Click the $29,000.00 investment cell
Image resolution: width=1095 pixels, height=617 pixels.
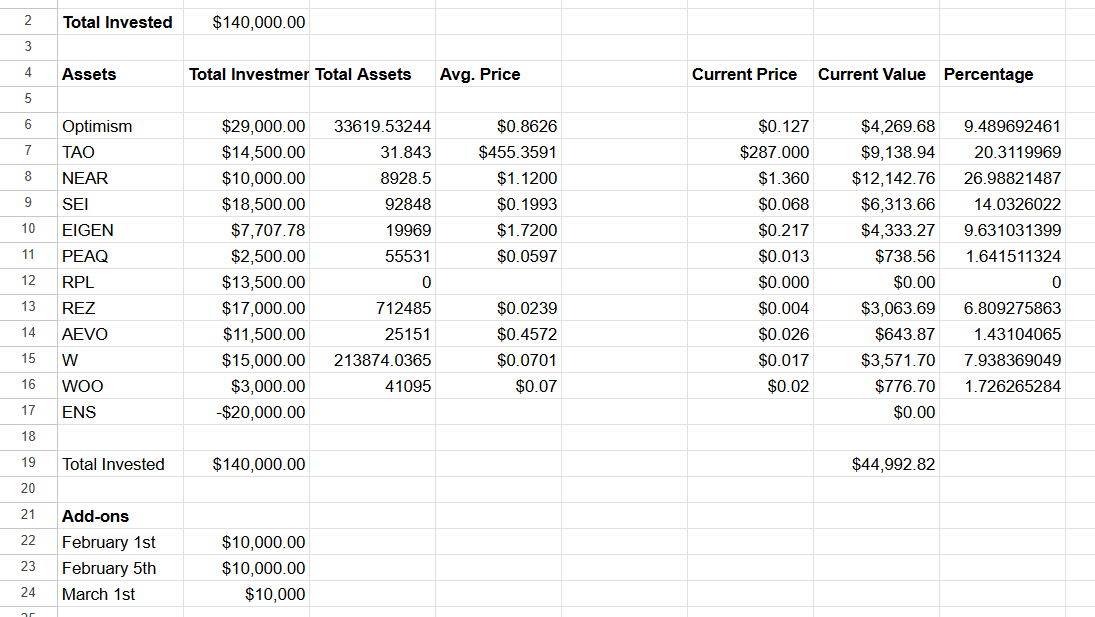pos(247,126)
